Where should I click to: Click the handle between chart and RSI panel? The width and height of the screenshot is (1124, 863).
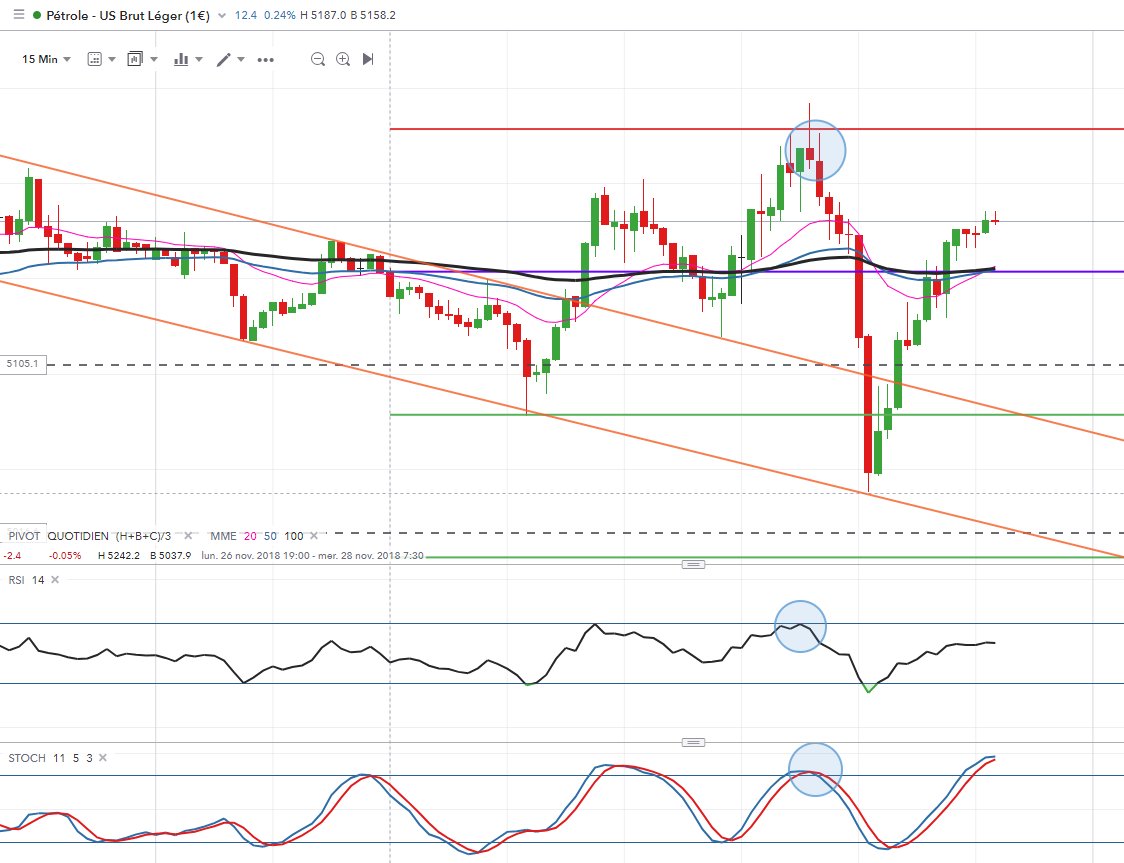click(x=692, y=565)
